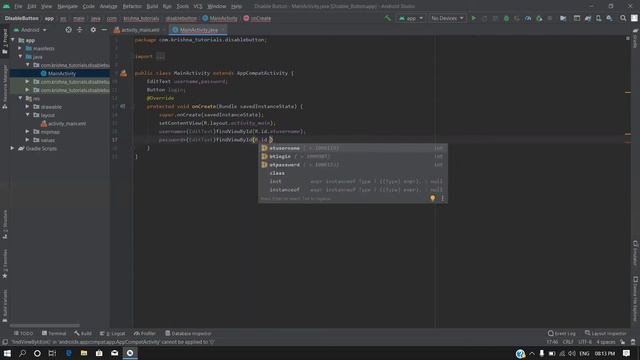Click the yellow lightbulb in completion popup
This screenshot has height=360, width=640.
tap(433, 198)
